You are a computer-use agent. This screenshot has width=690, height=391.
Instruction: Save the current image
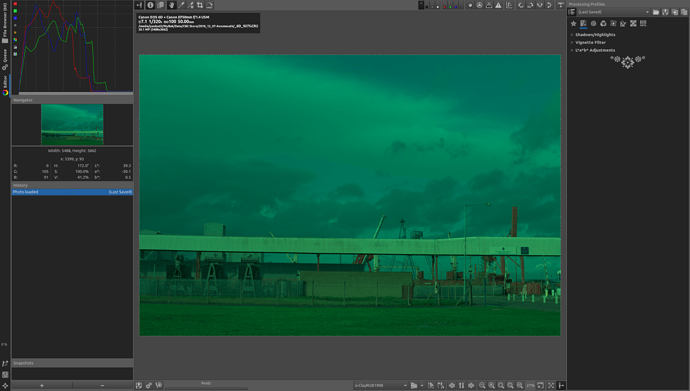tap(139, 385)
